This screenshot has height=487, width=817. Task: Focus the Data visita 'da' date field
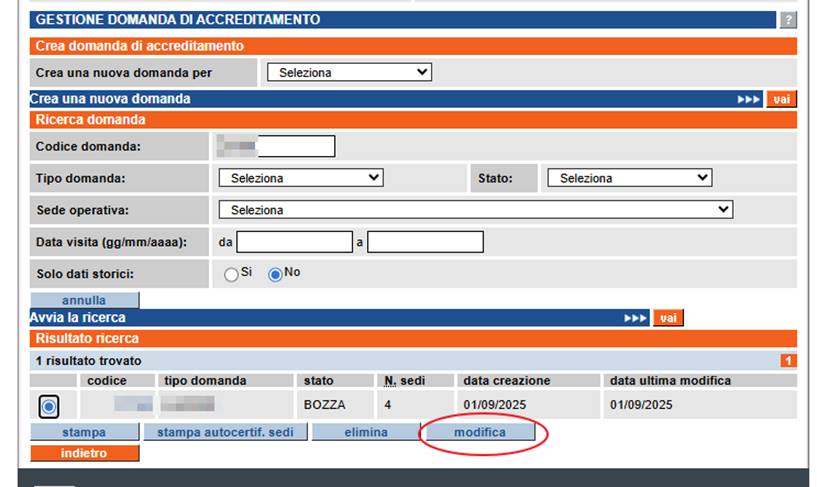(293, 242)
